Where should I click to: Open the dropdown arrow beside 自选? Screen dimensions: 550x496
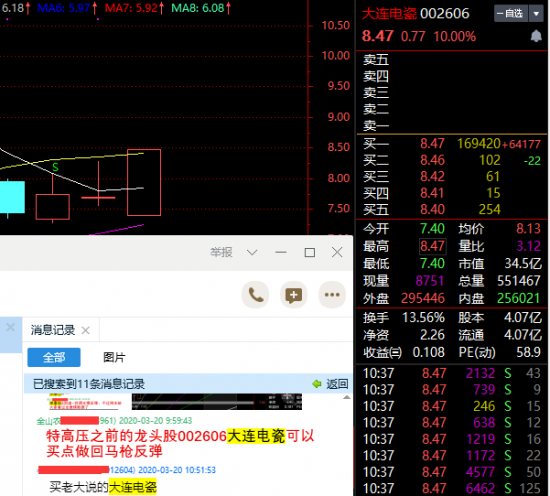536,14
